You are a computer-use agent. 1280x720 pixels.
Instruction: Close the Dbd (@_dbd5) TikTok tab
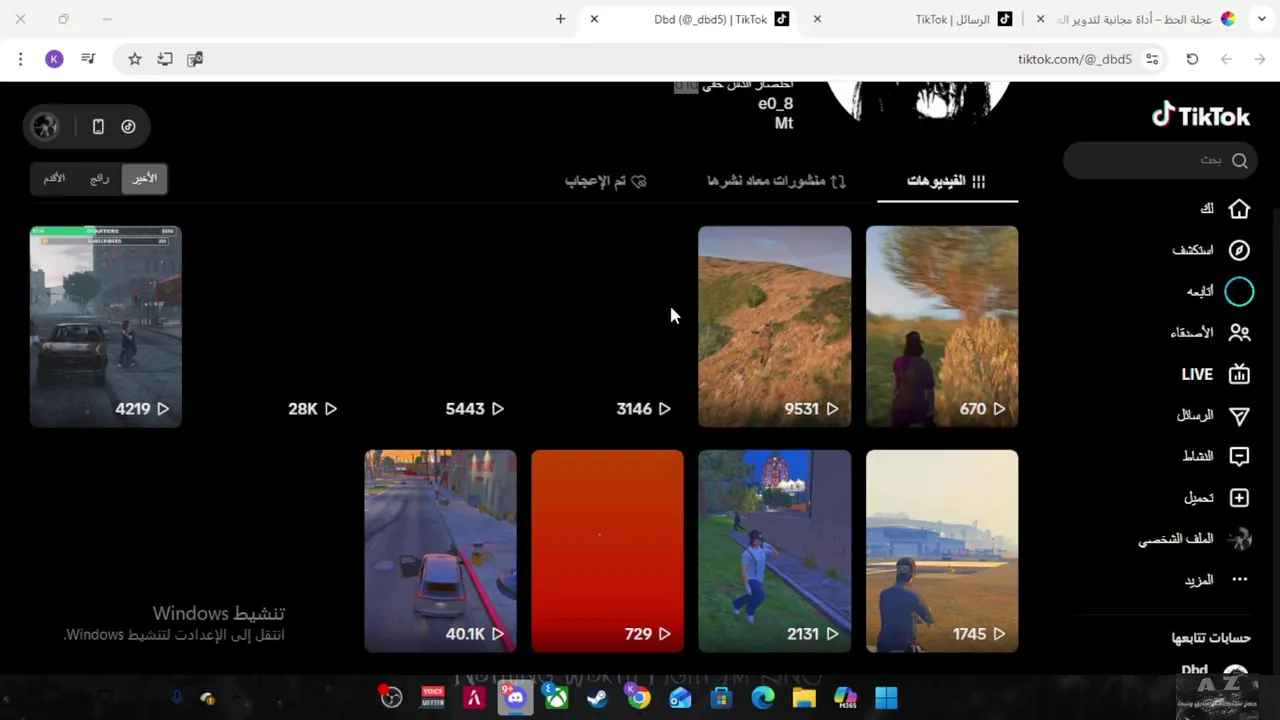point(594,19)
